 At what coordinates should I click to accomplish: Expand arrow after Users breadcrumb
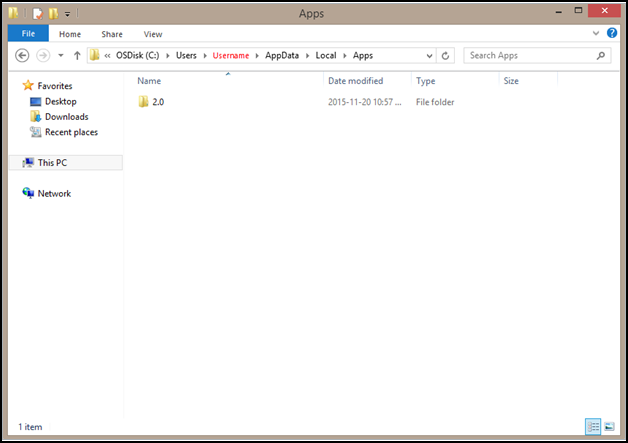205,56
